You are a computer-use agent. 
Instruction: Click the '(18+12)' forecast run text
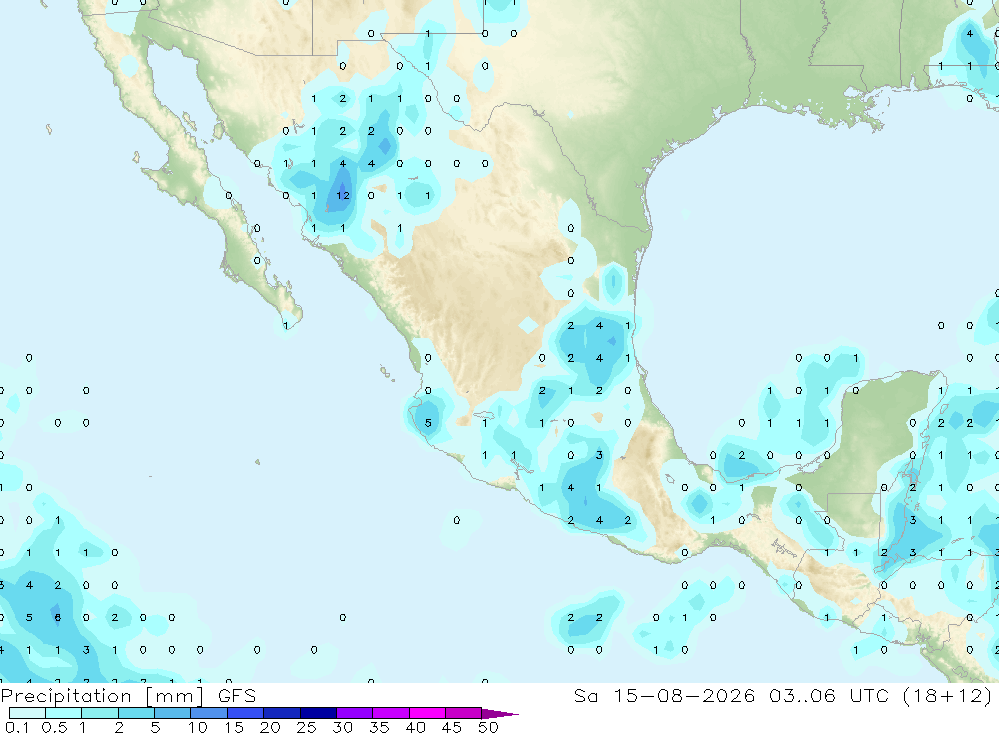pos(948,696)
